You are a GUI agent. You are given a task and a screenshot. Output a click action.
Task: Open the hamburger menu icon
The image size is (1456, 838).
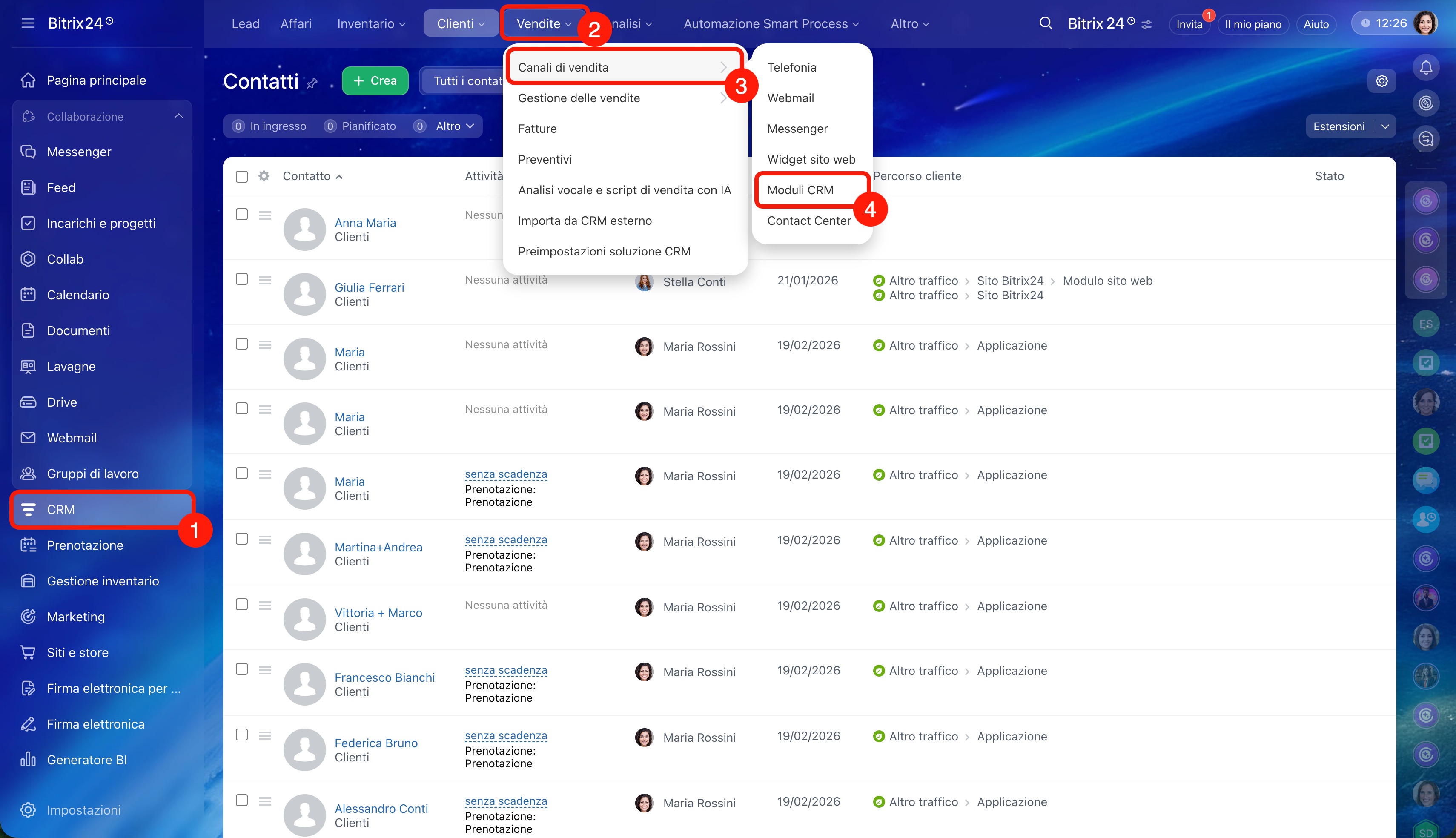28,23
